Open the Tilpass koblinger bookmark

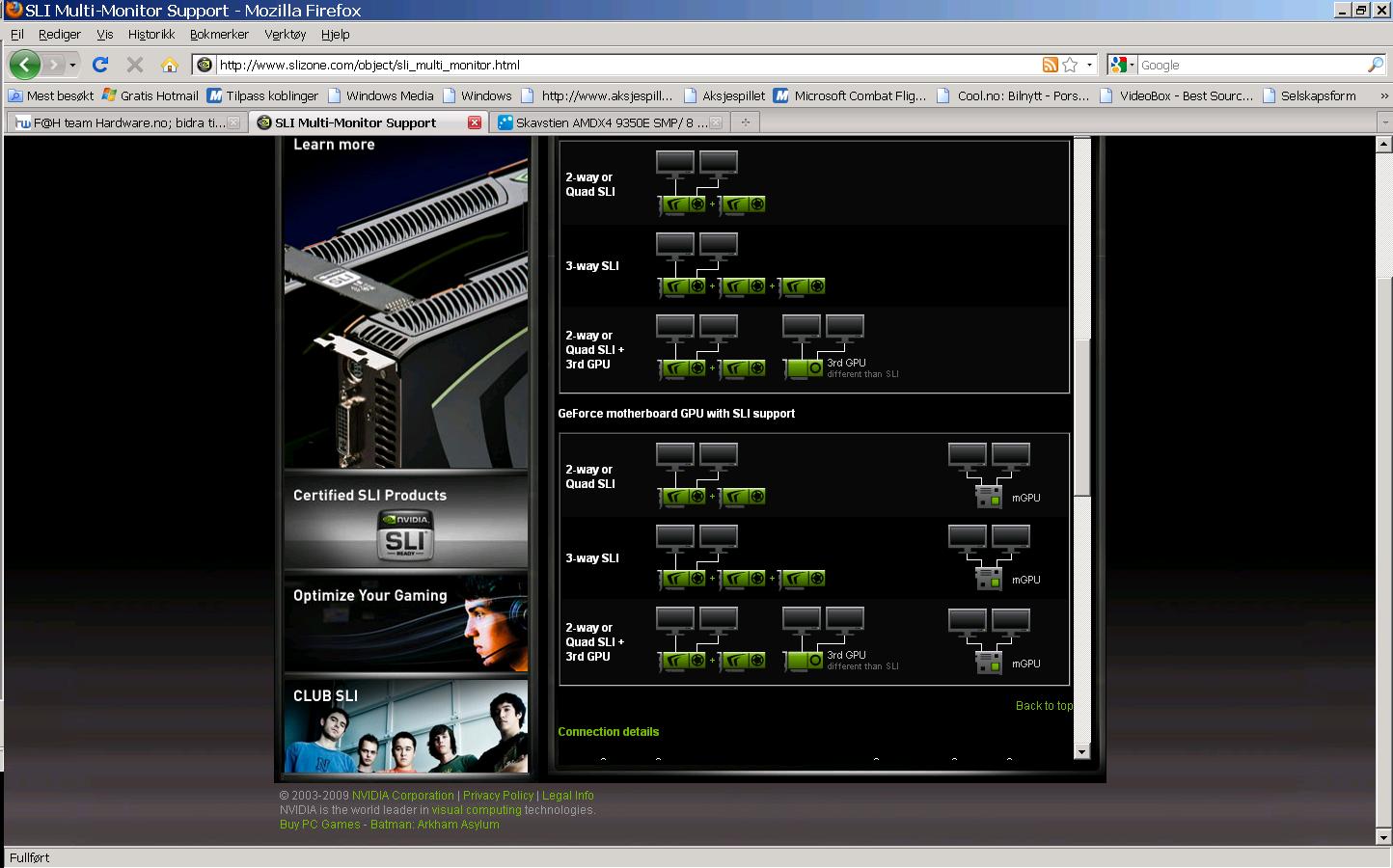[263, 95]
